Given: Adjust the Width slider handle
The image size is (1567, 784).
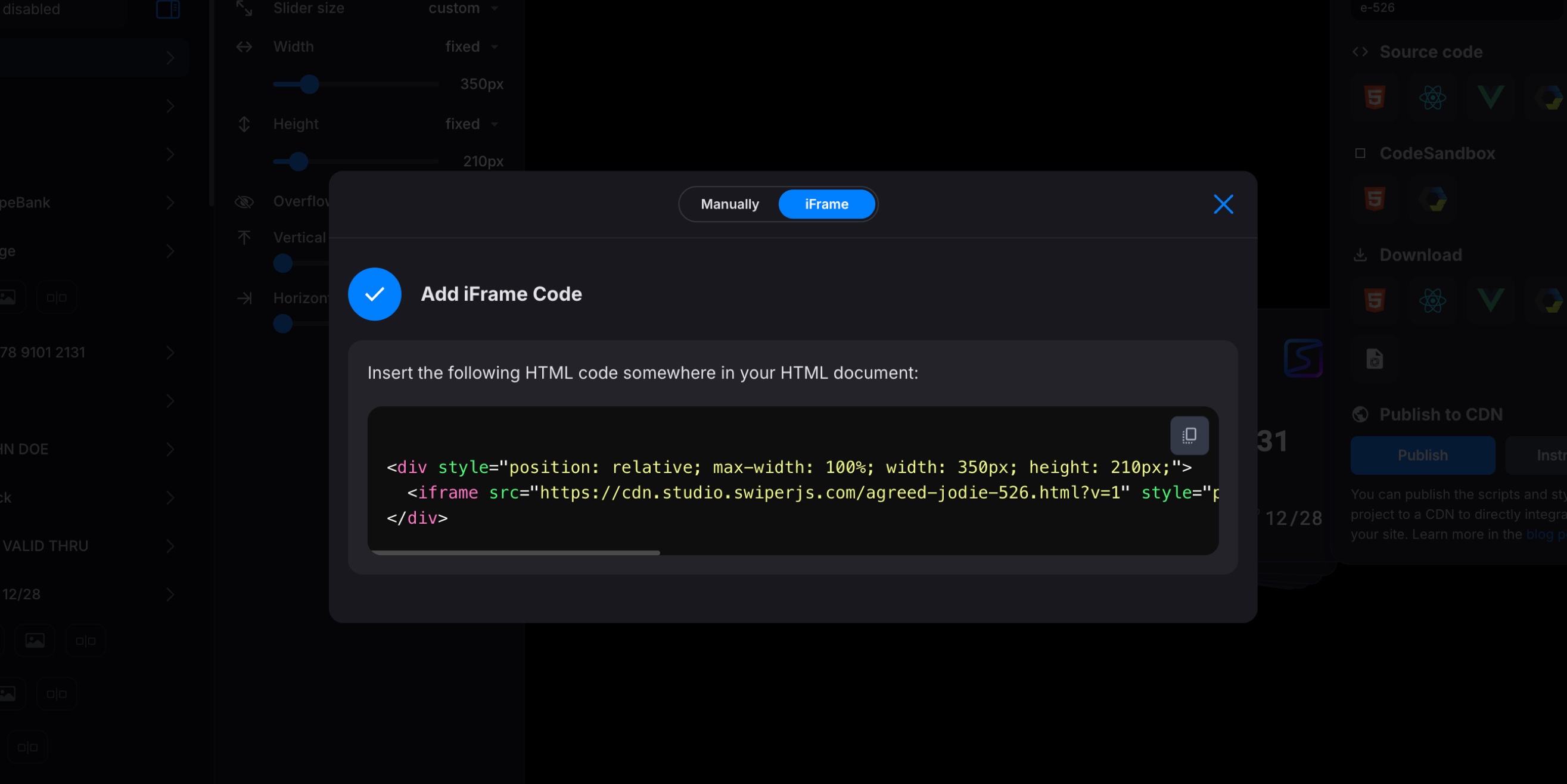Looking at the screenshot, I should 310,84.
